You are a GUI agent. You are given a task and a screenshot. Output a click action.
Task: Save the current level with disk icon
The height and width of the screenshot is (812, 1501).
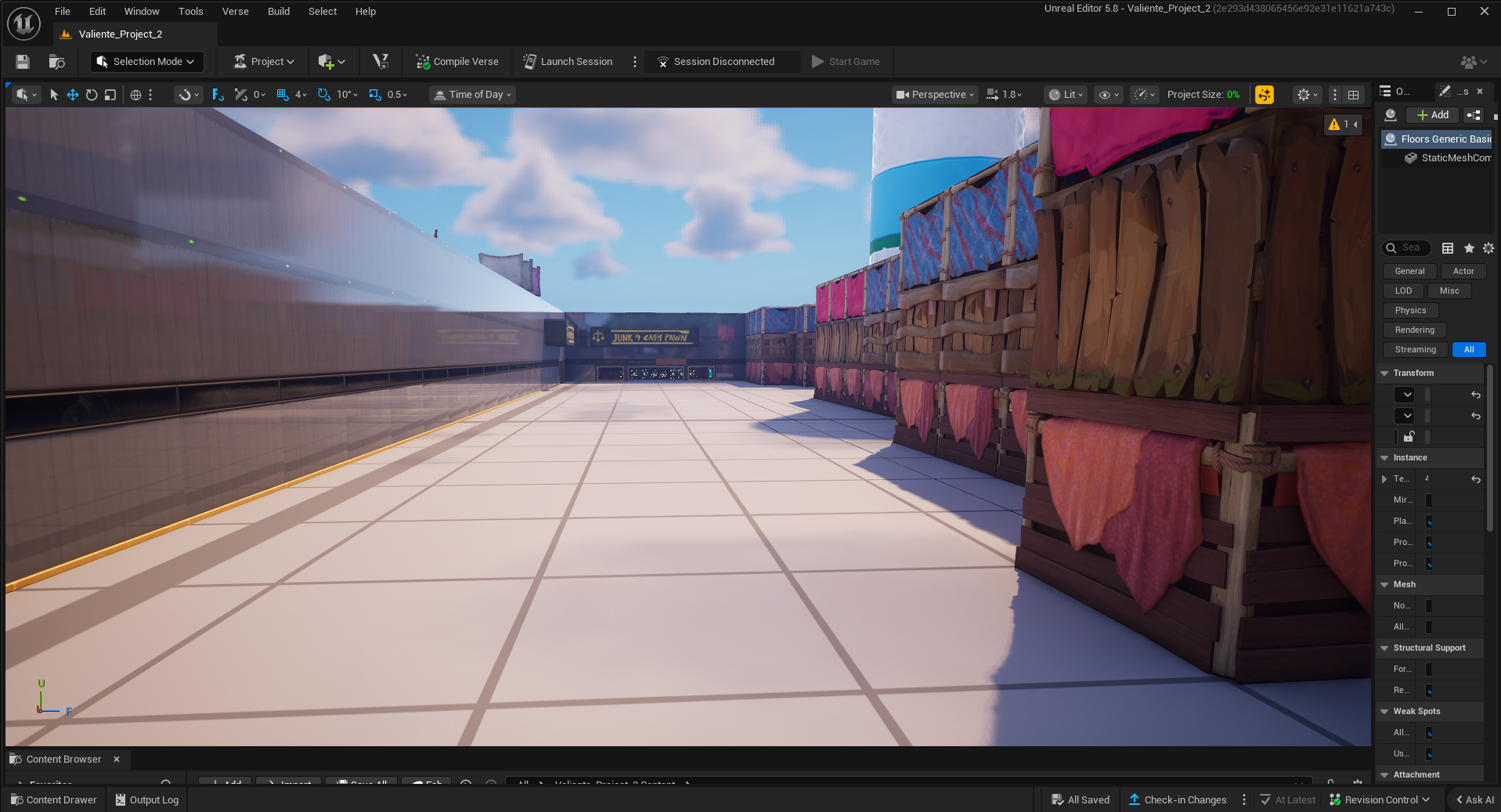[x=22, y=62]
